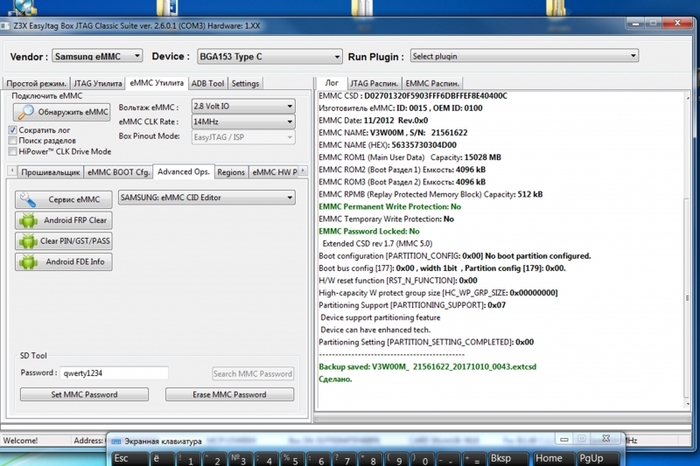Click the wrench Сервис eMMC button
The width and height of the screenshot is (700, 466).
(63, 199)
